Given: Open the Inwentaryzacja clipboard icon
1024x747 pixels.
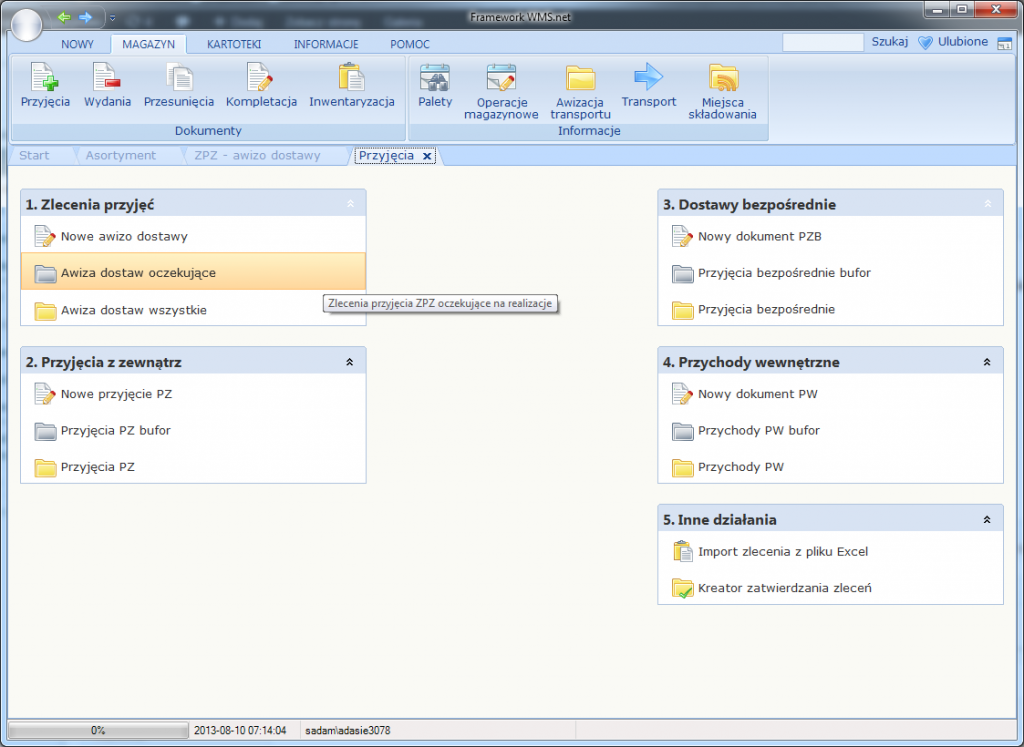Looking at the screenshot, I should 351,78.
